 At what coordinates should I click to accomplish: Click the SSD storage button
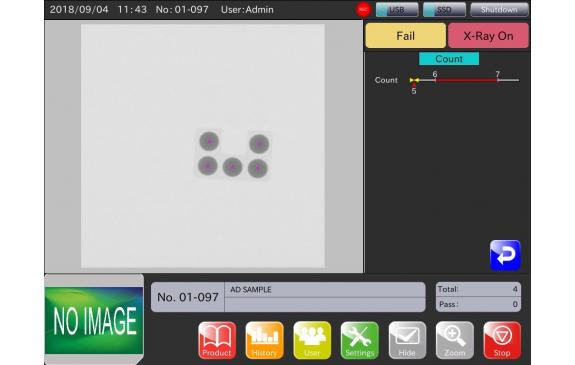click(x=444, y=10)
